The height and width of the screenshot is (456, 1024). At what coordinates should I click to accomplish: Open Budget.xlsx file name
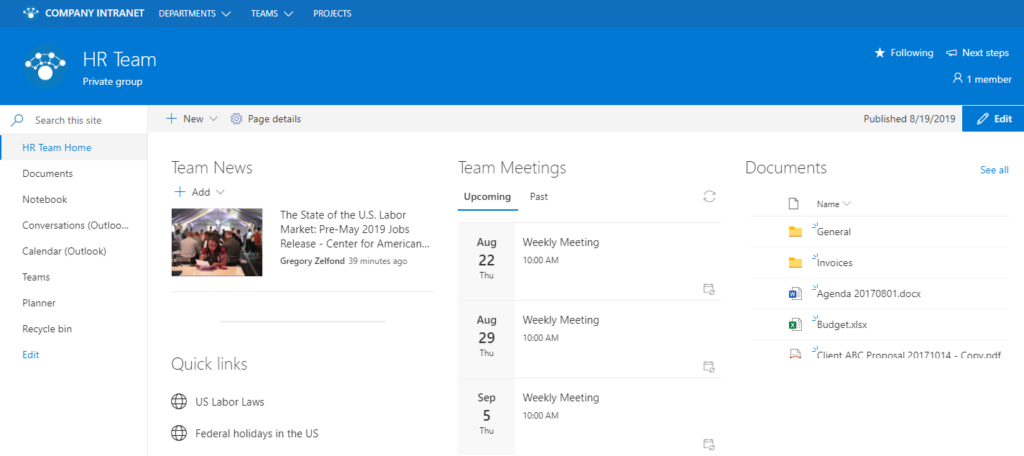point(842,325)
